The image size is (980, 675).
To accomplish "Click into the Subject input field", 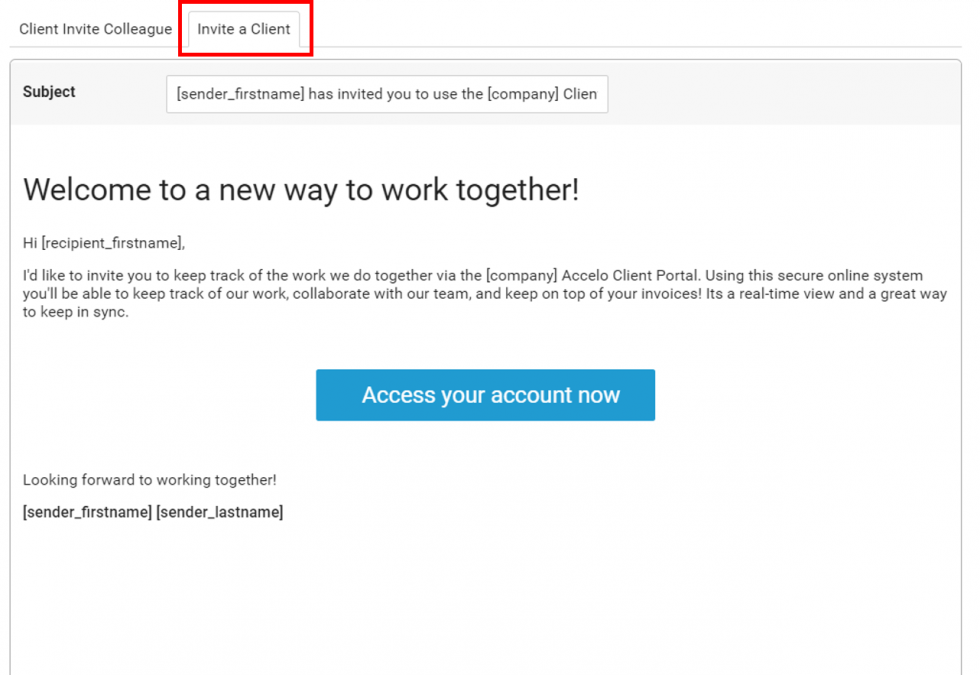I will pos(386,94).
